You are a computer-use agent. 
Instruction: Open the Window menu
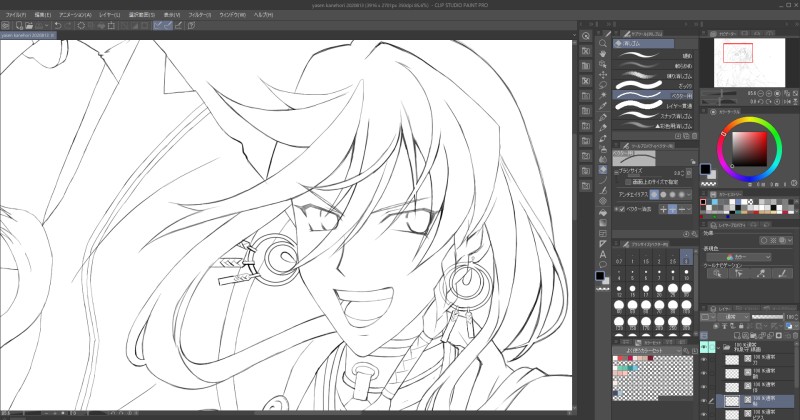[x=232, y=15]
